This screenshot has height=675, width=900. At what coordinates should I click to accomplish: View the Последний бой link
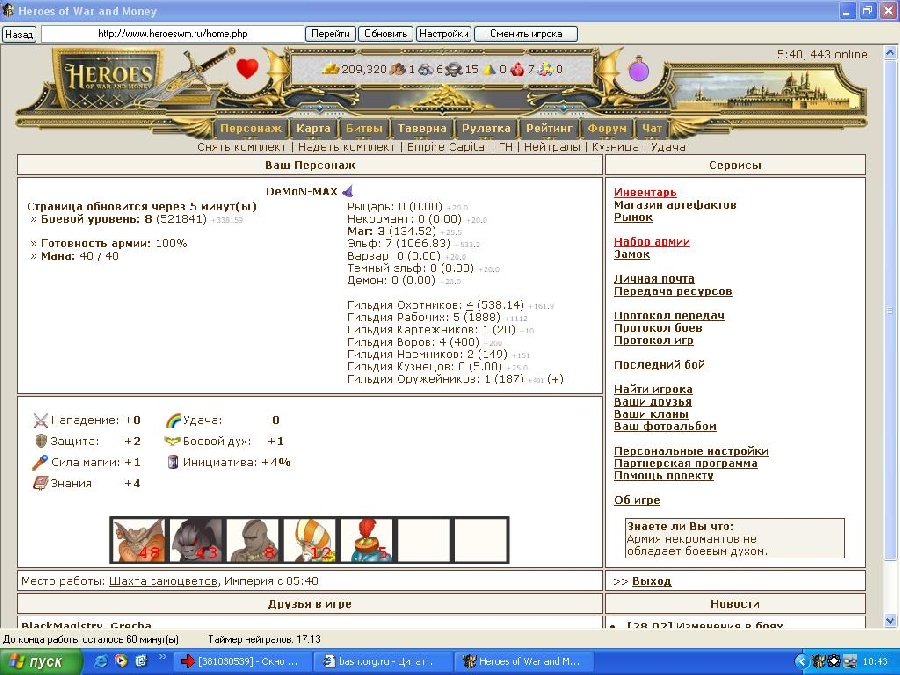659,364
